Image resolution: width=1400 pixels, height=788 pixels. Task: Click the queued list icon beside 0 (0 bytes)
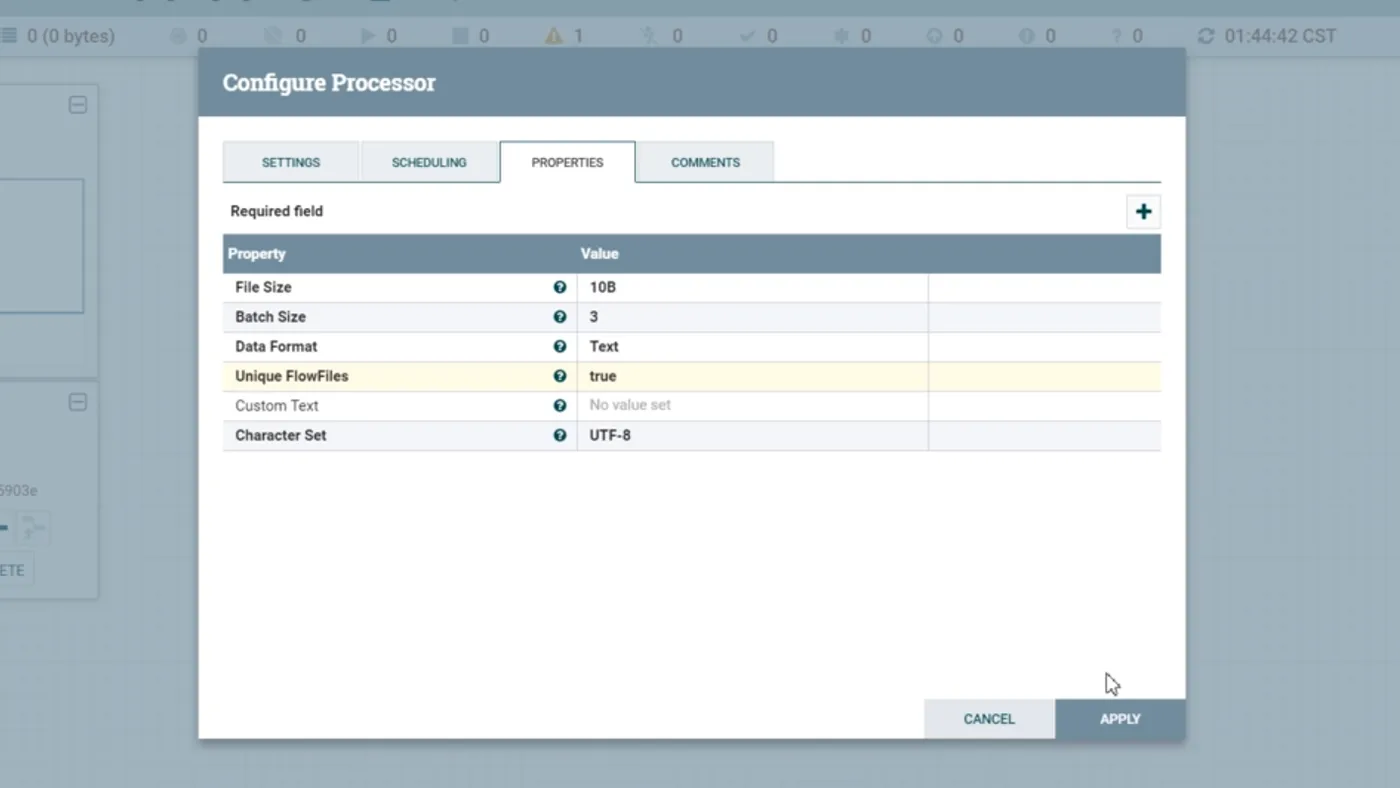pos(9,36)
